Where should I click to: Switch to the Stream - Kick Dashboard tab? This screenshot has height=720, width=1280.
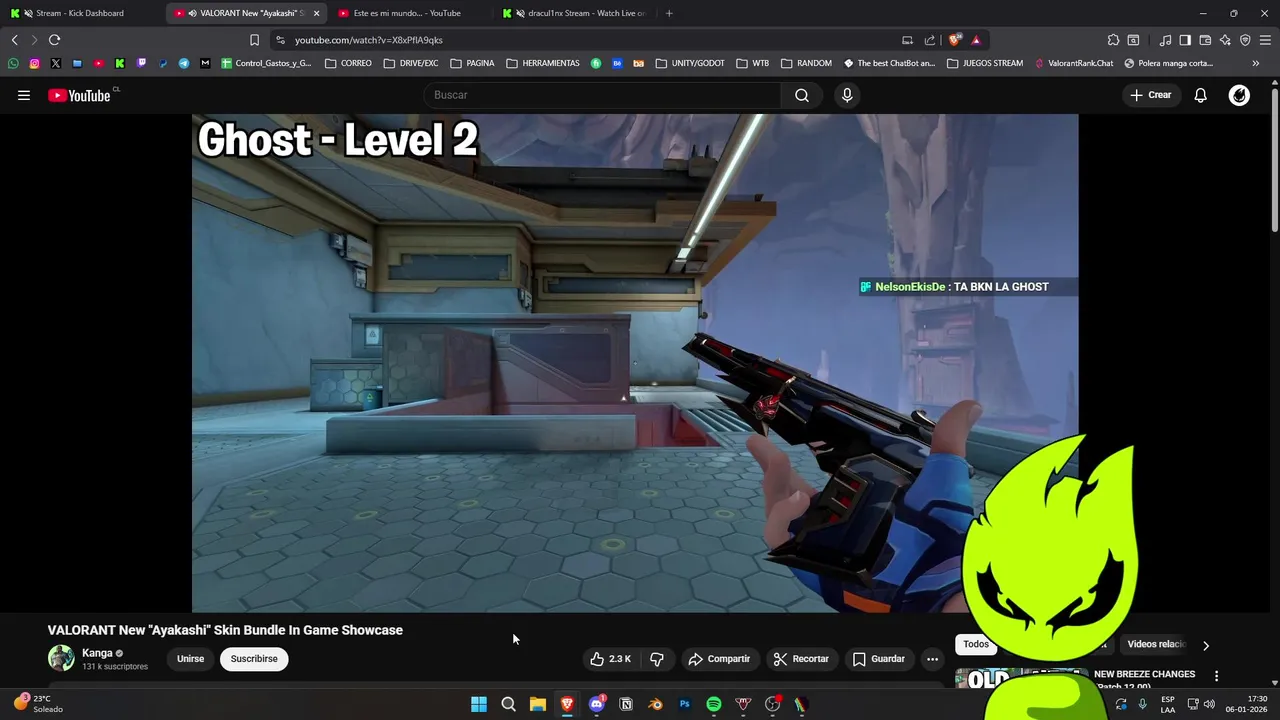pos(80,13)
